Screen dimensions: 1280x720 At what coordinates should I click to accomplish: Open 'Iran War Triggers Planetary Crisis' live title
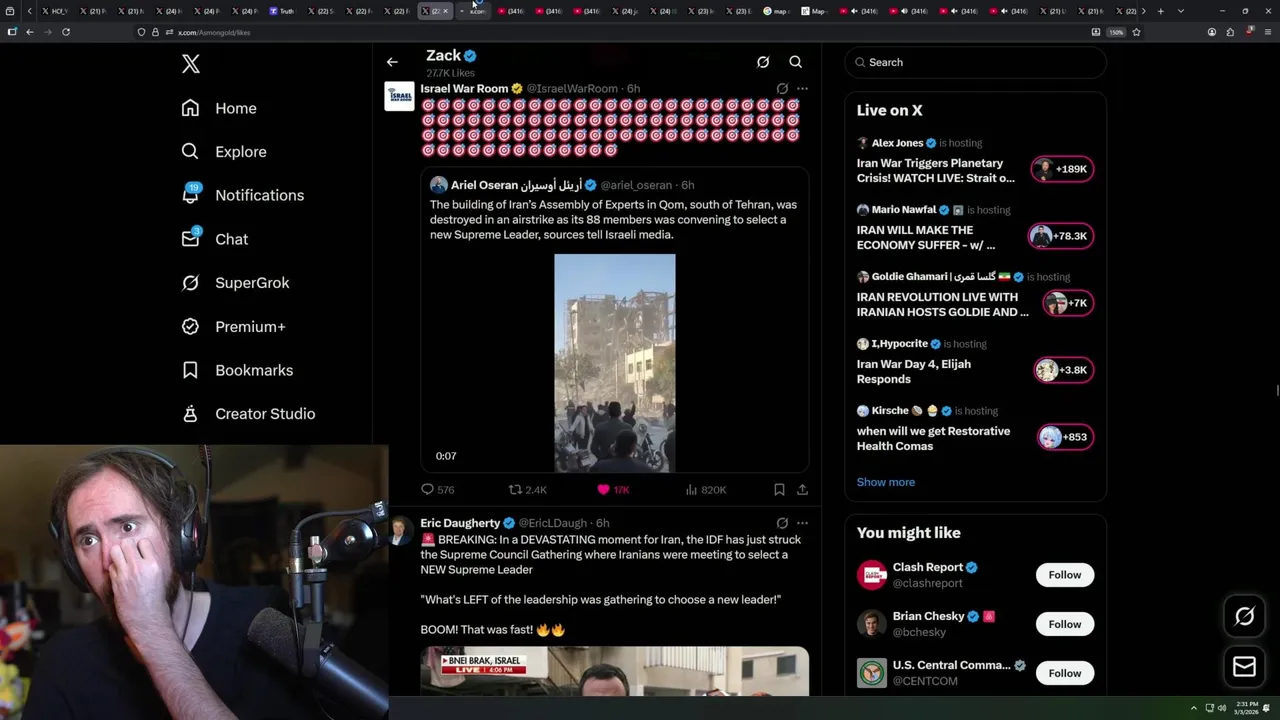(x=935, y=170)
